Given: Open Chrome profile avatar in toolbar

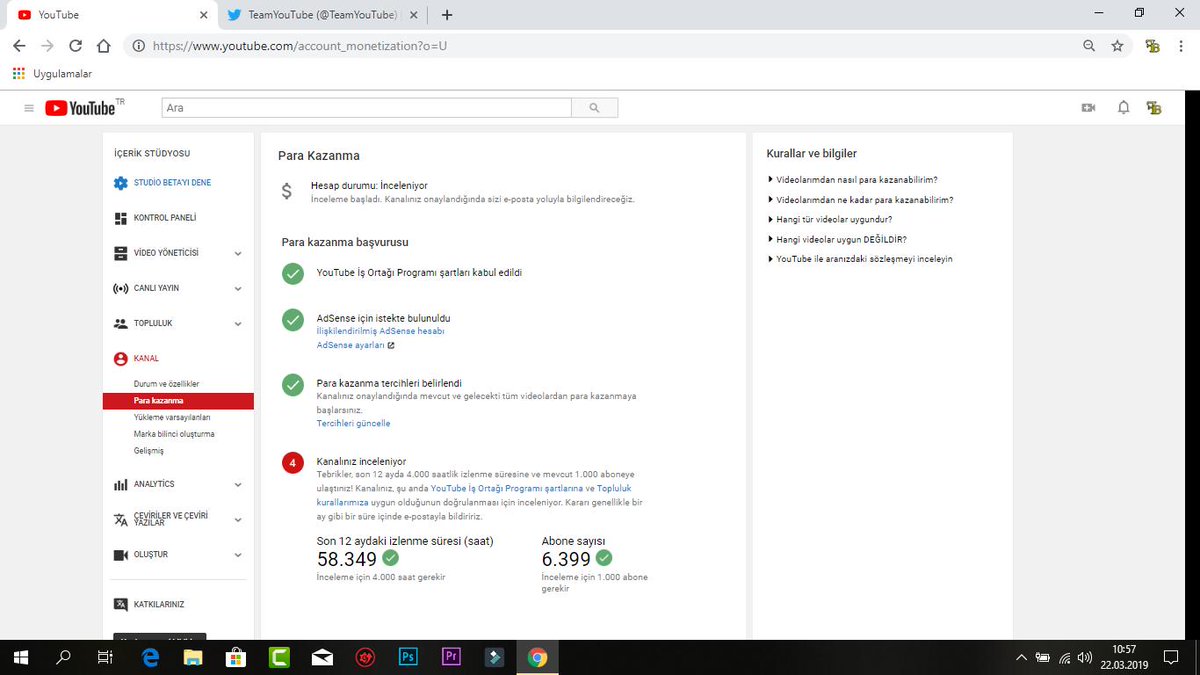Looking at the screenshot, I should (x=1153, y=46).
